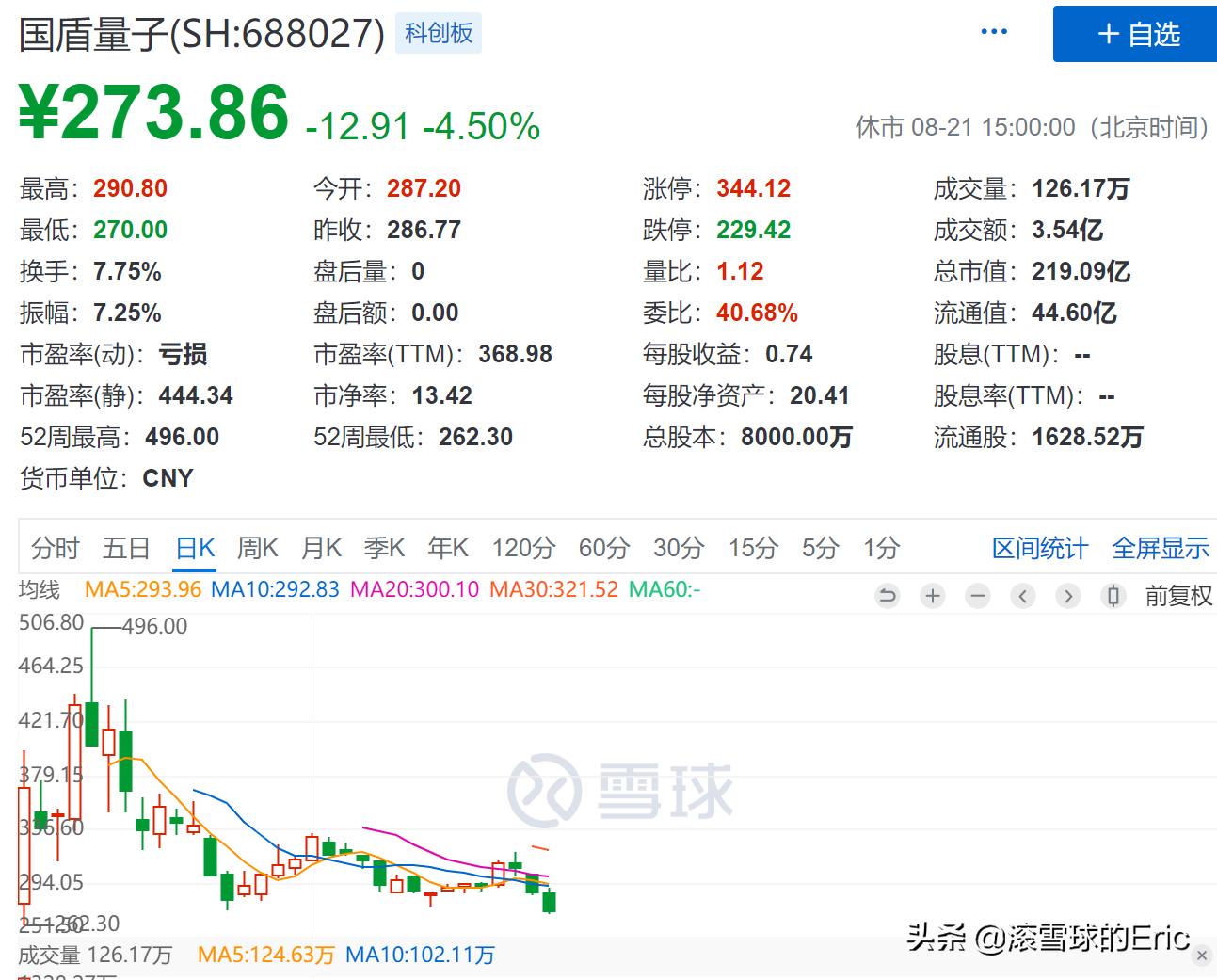The image size is (1217, 980).
Task: Open the 区间统计 range statistics tool
Action: pos(1038,547)
